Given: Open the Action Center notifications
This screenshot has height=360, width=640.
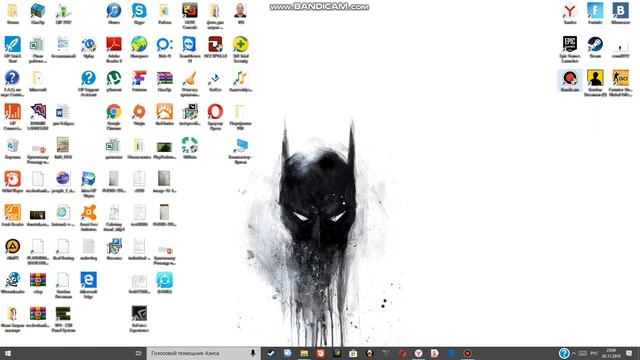Looking at the screenshot, I should (629, 353).
